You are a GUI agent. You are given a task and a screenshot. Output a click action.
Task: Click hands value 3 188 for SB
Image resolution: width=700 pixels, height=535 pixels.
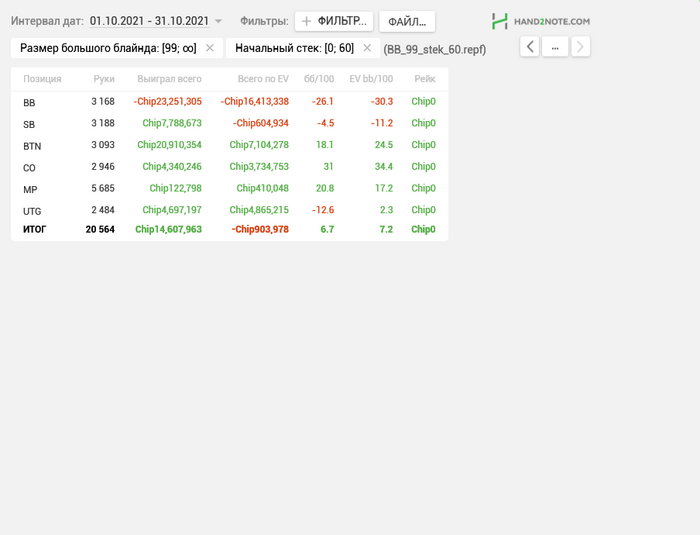coord(103,123)
